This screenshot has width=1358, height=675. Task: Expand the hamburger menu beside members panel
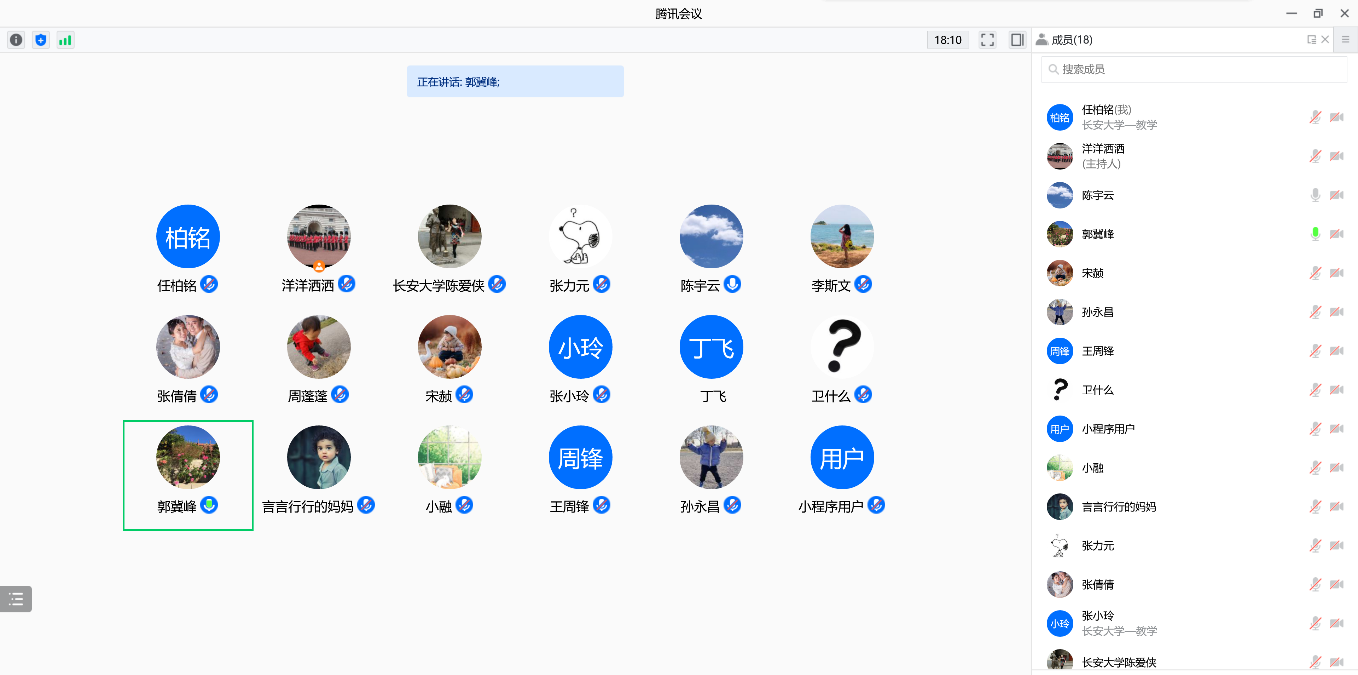point(1345,40)
